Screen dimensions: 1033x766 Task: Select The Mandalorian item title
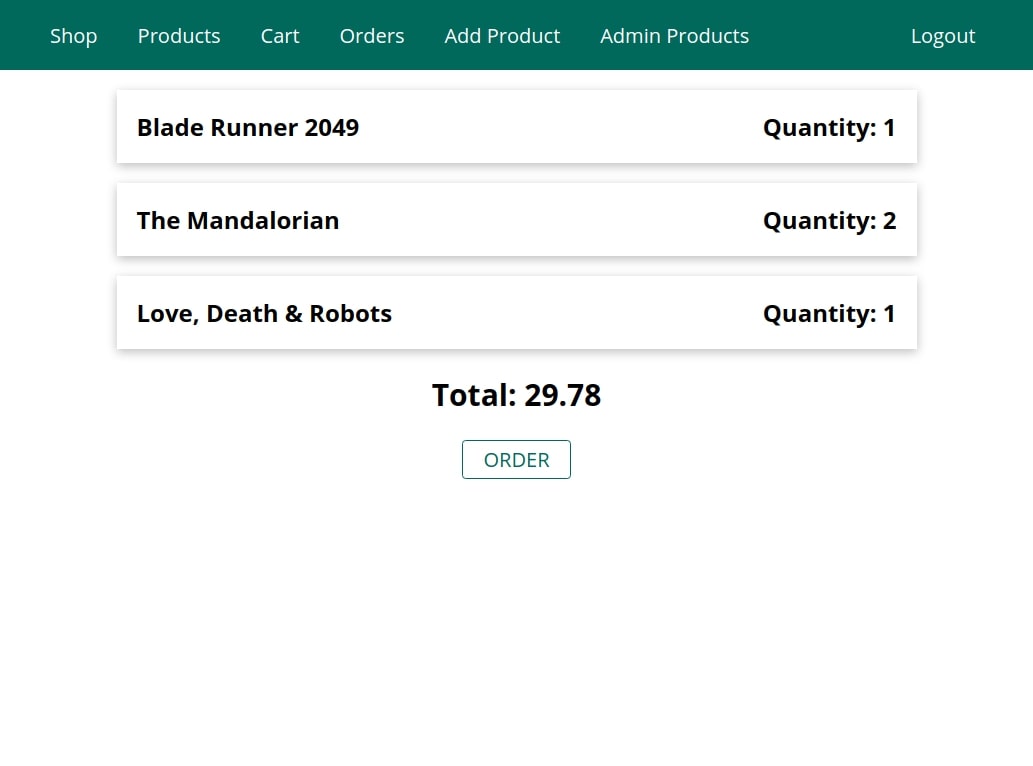click(x=238, y=221)
